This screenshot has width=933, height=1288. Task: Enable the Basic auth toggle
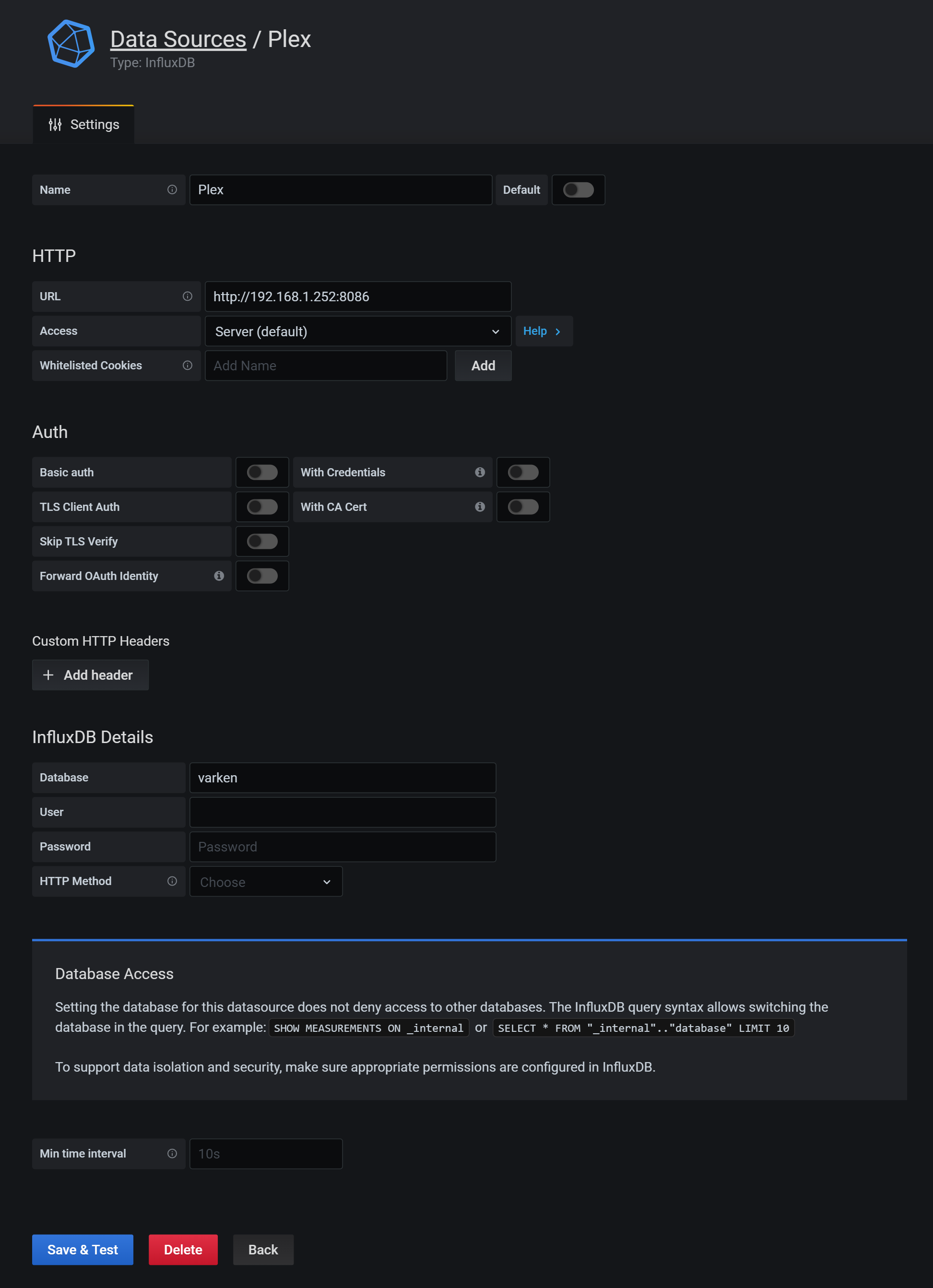[262, 472]
